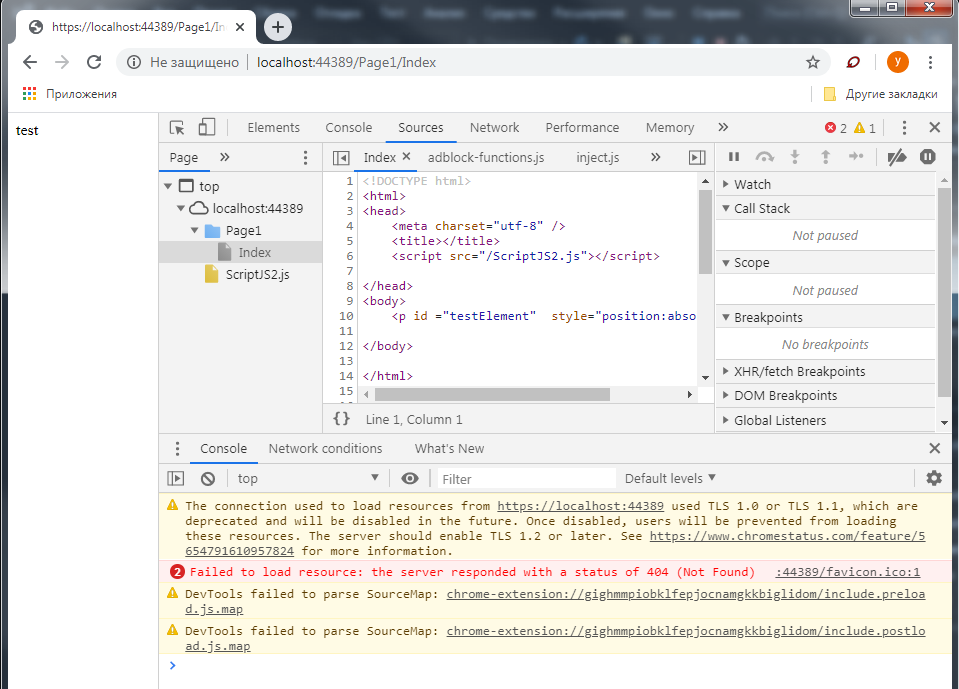Screen dimensions: 959x689
Task: Open the What's New drawer tab
Action: (x=450, y=448)
